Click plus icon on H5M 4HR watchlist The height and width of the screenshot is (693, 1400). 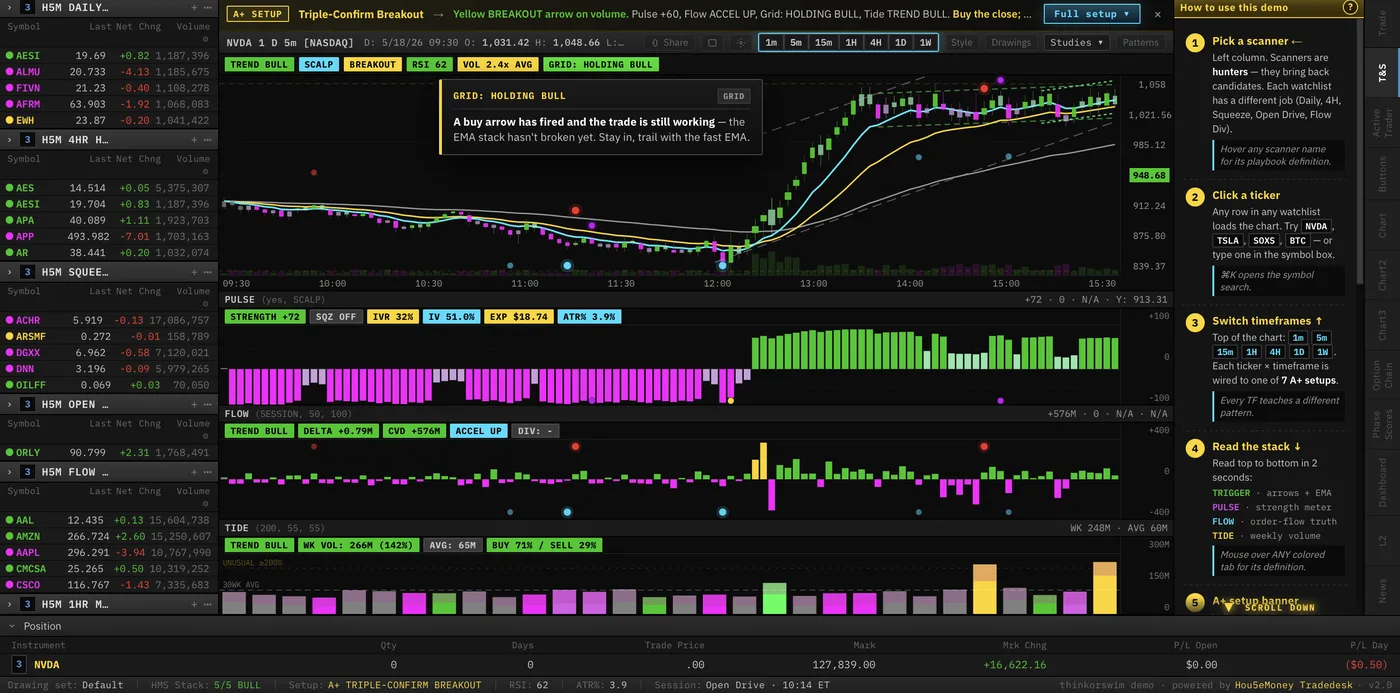[x=194, y=140]
